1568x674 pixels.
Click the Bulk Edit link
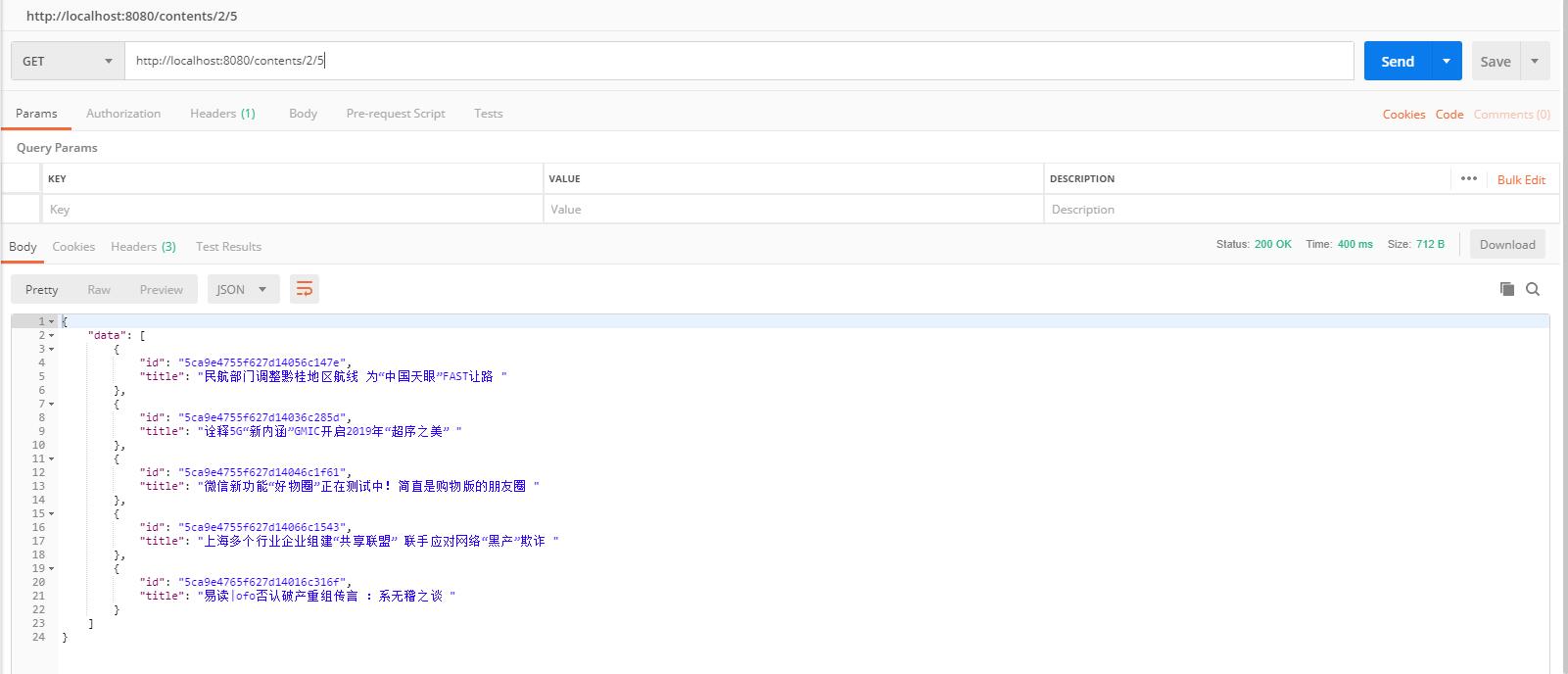click(1520, 179)
